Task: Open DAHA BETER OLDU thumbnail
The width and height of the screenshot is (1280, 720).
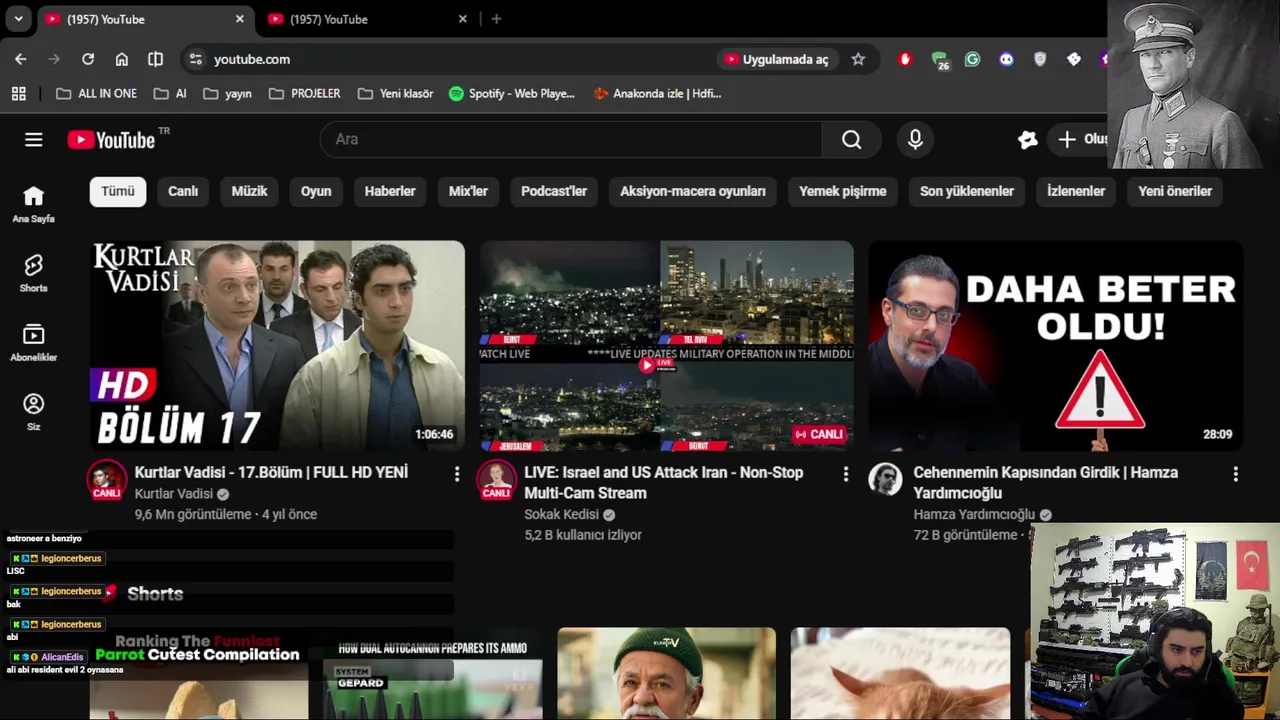Action: tap(1056, 345)
